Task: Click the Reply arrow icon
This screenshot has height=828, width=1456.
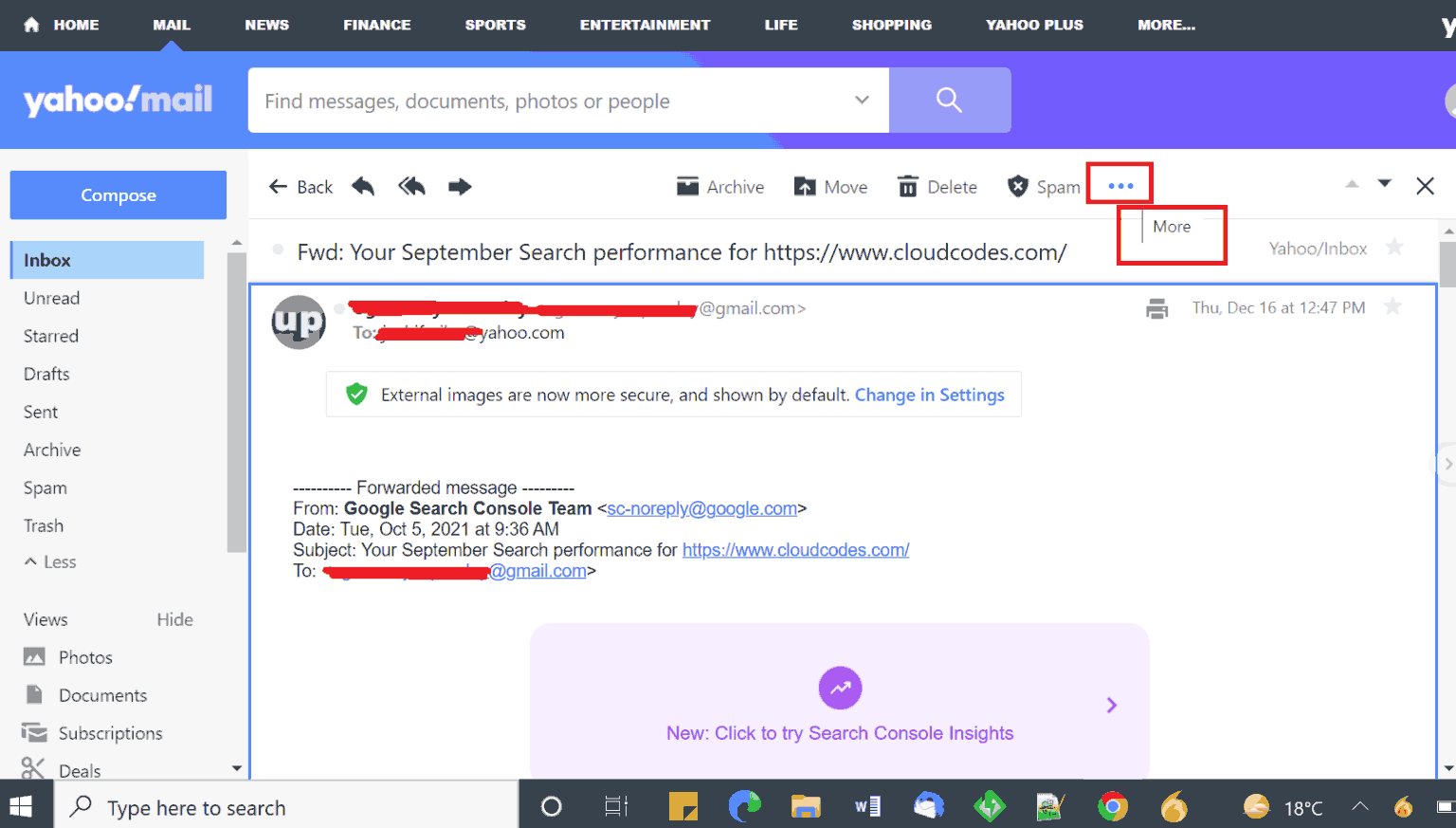Action: coord(363,186)
